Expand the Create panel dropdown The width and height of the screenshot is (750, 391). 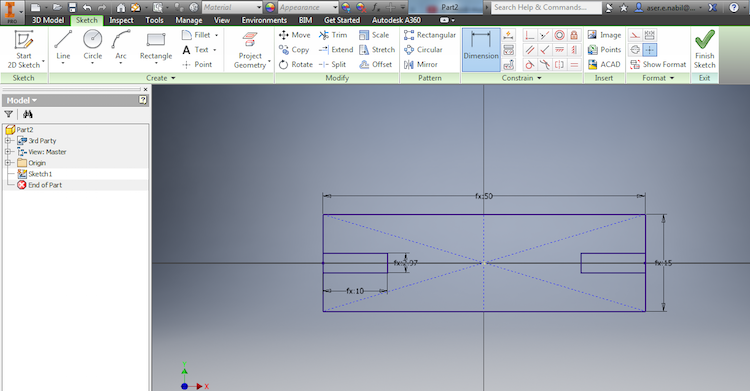[x=161, y=78]
